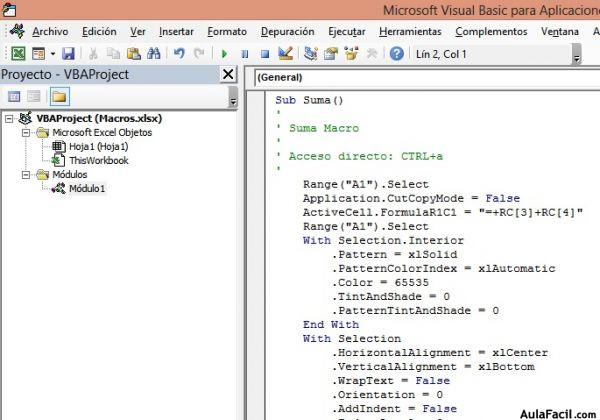Click the Application.CutCopyMode = False line
Screen dimensions: 600x420
pos(411,199)
